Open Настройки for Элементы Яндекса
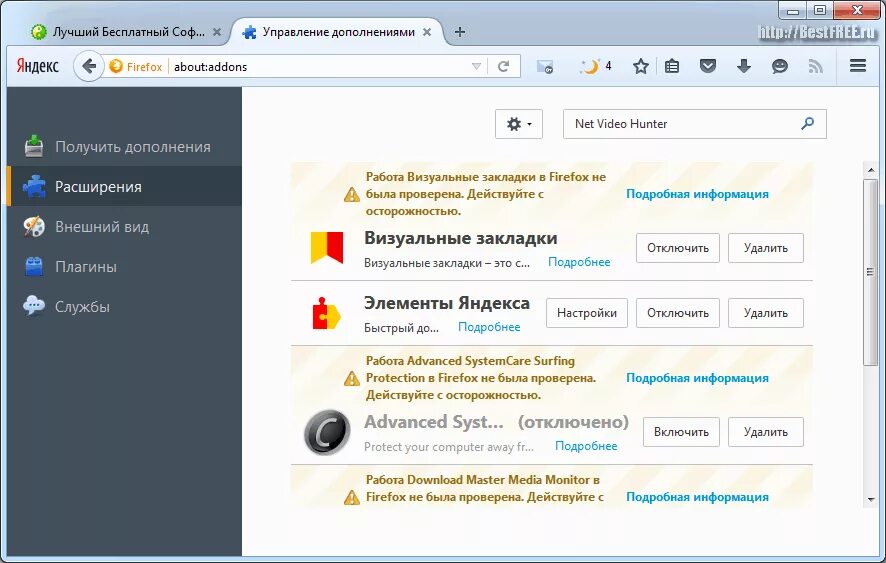Viewport: 886px width, 563px height. pyautogui.click(x=587, y=313)
